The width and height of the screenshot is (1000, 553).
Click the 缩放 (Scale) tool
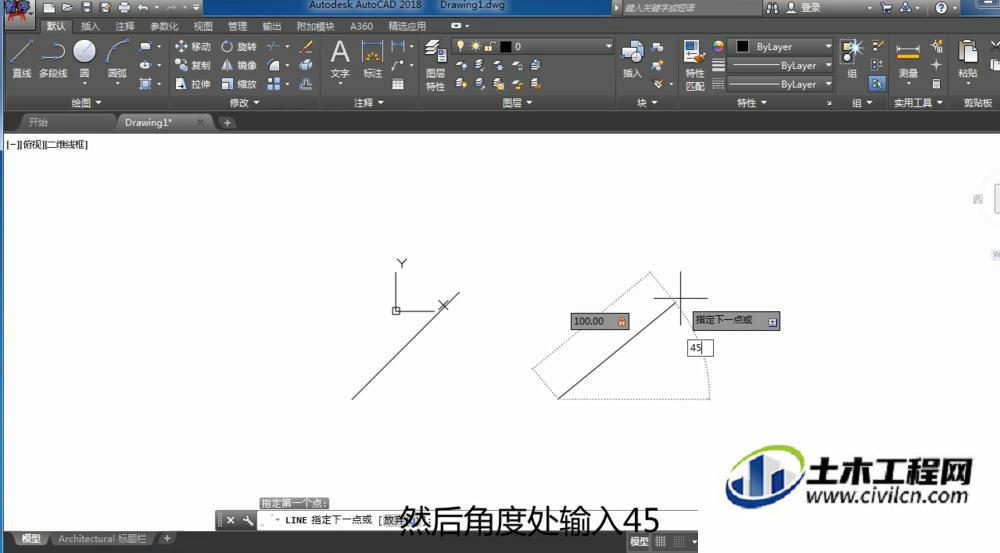click(x=239, y=84)
